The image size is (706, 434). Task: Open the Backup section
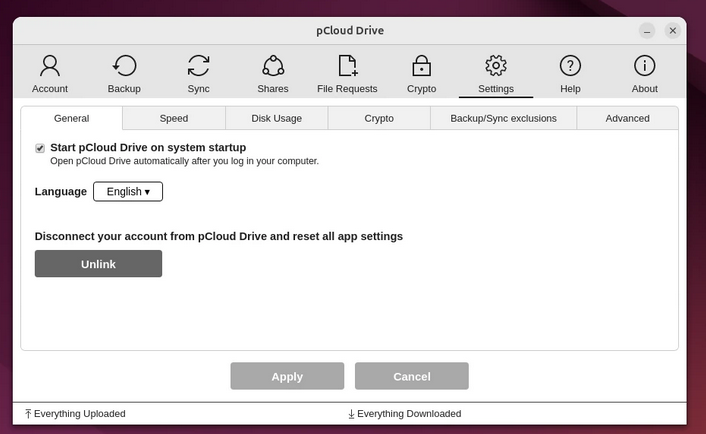tap(124, 74)
